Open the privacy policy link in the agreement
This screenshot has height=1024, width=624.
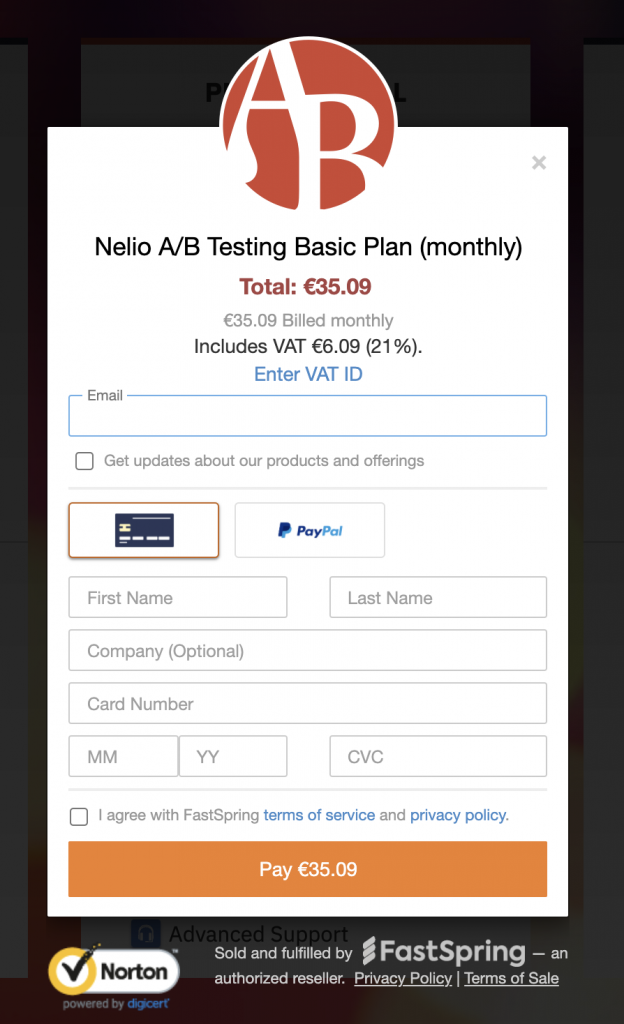(x=458, y=815)
